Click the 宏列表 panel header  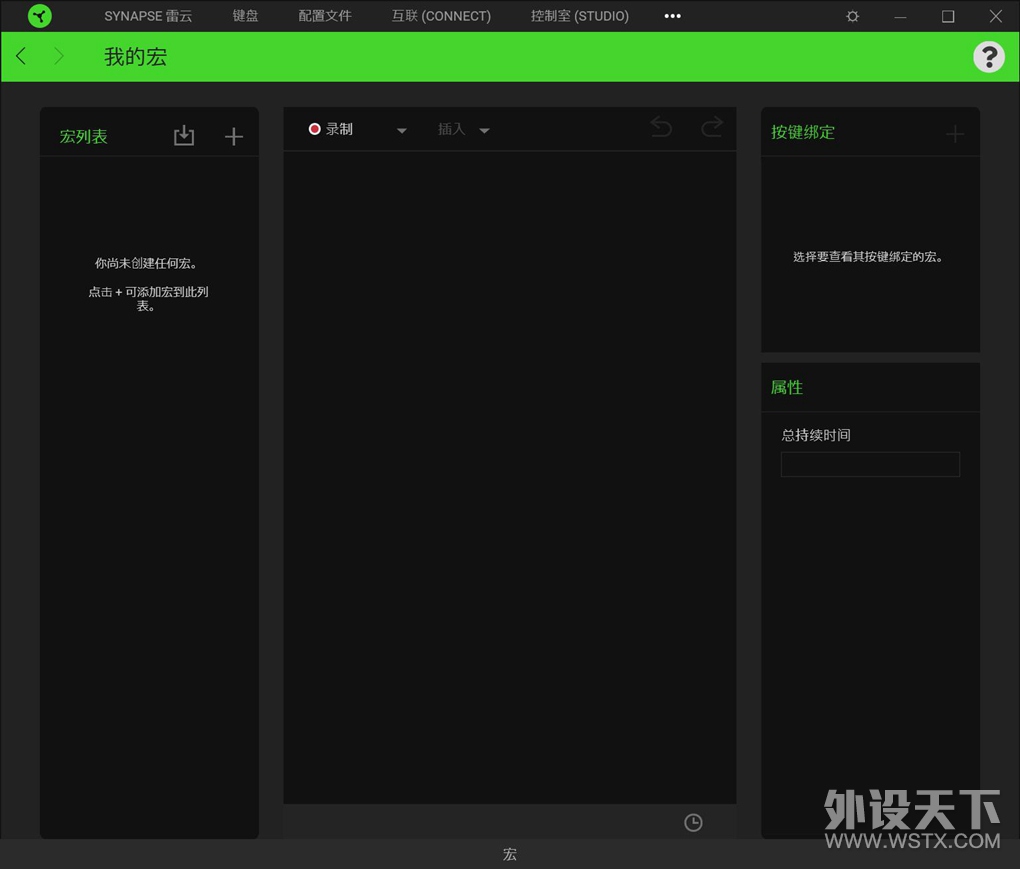pyautogui.click(x=83, y=136)
